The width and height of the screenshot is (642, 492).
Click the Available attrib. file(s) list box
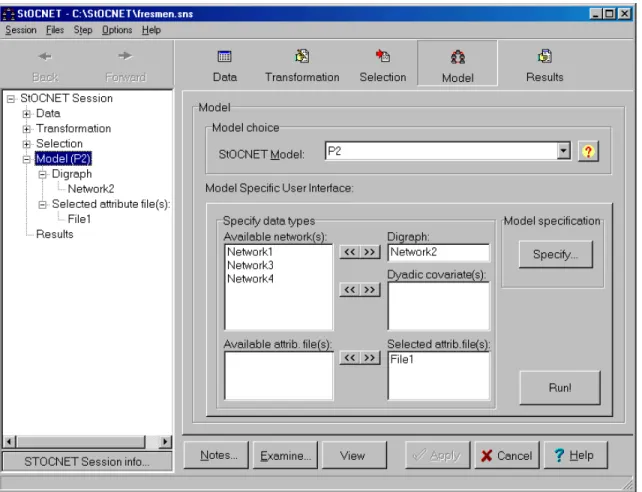(278, 375)
